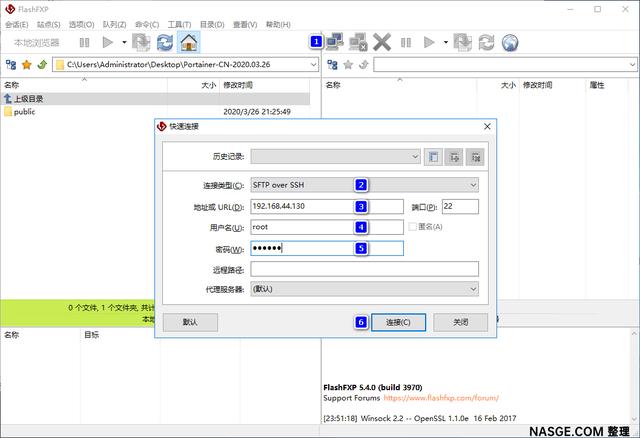Click the remote pane pause button
The width and height of the screenshot is (640, 438).
coord(406,42)
